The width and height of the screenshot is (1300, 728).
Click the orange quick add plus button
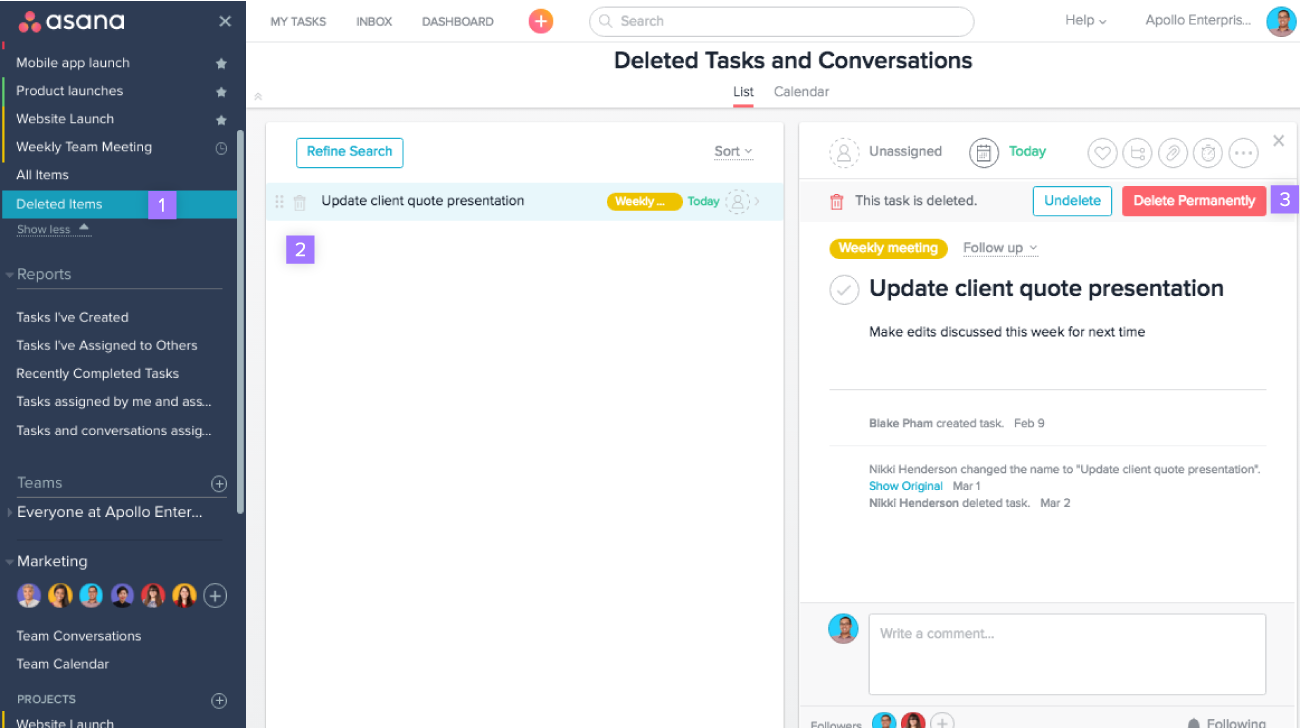540,21
